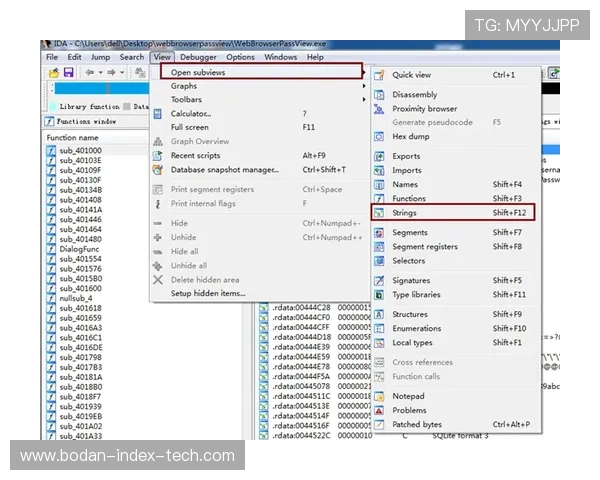Image resolution: width=600 pixels, height=480 pixels.
Task: Click the Proximity browser icon
Action: point(379,109)
